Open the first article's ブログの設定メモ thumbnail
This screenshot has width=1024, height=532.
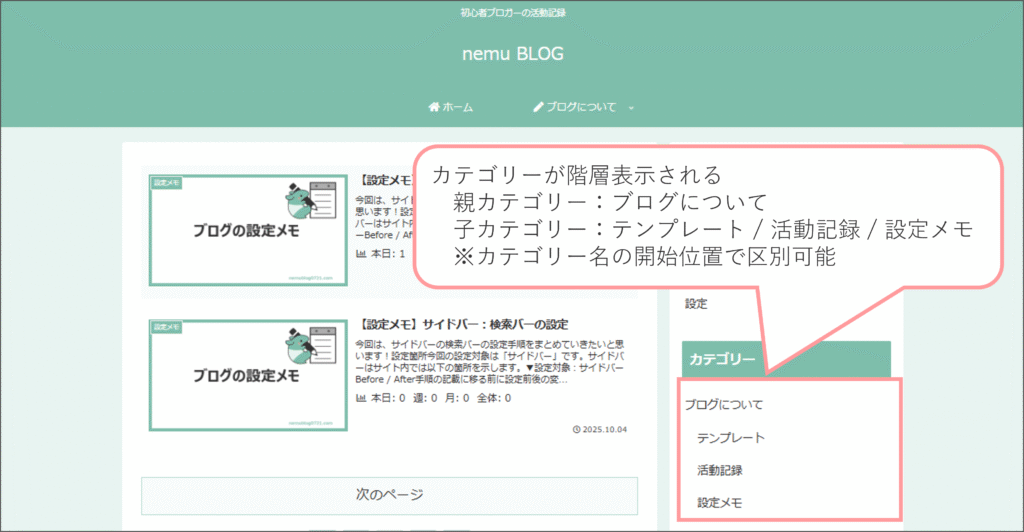click(x=247, y=231)
